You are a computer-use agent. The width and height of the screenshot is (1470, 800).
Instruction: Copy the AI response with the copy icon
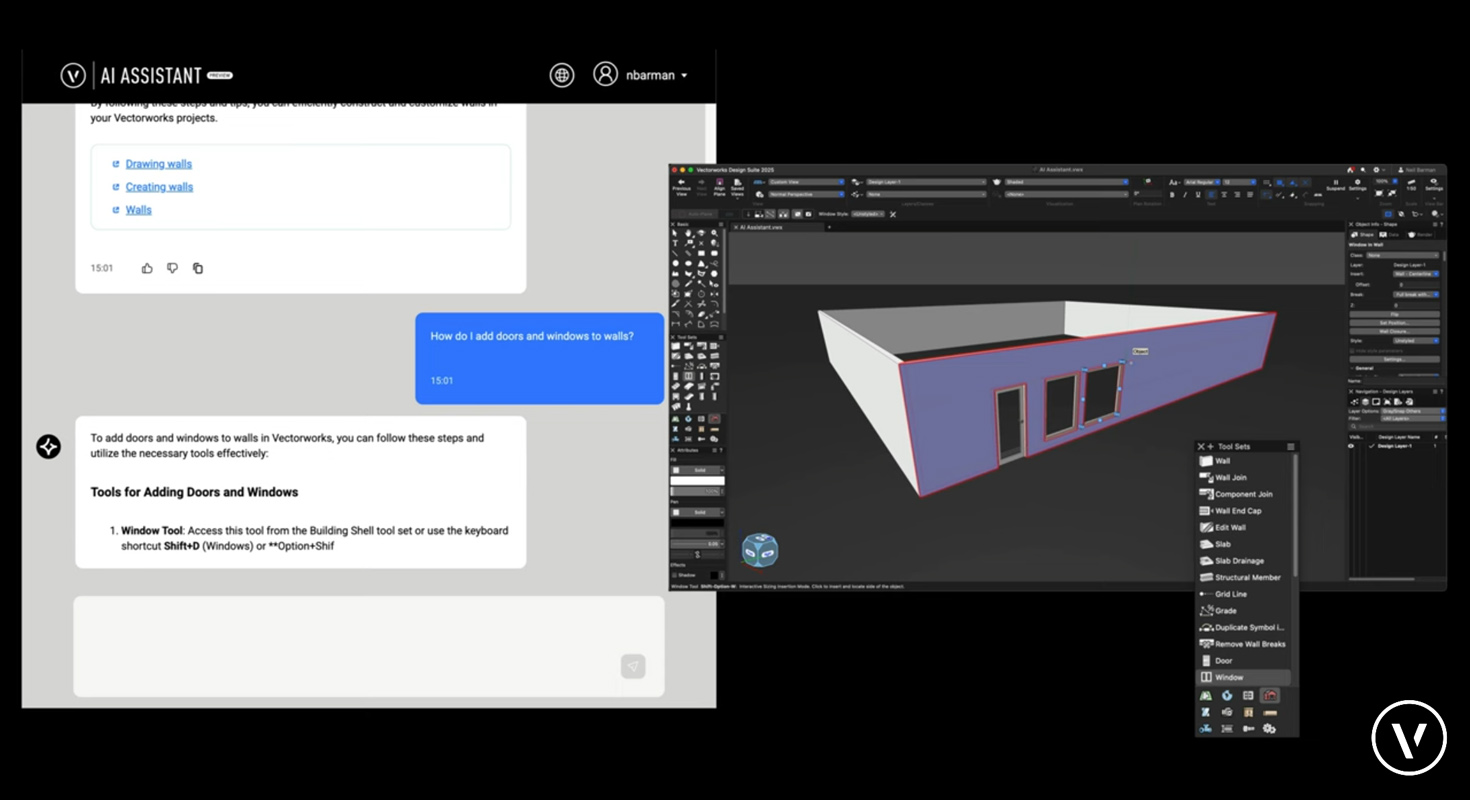pyautogui.click(x=198, y=268)
